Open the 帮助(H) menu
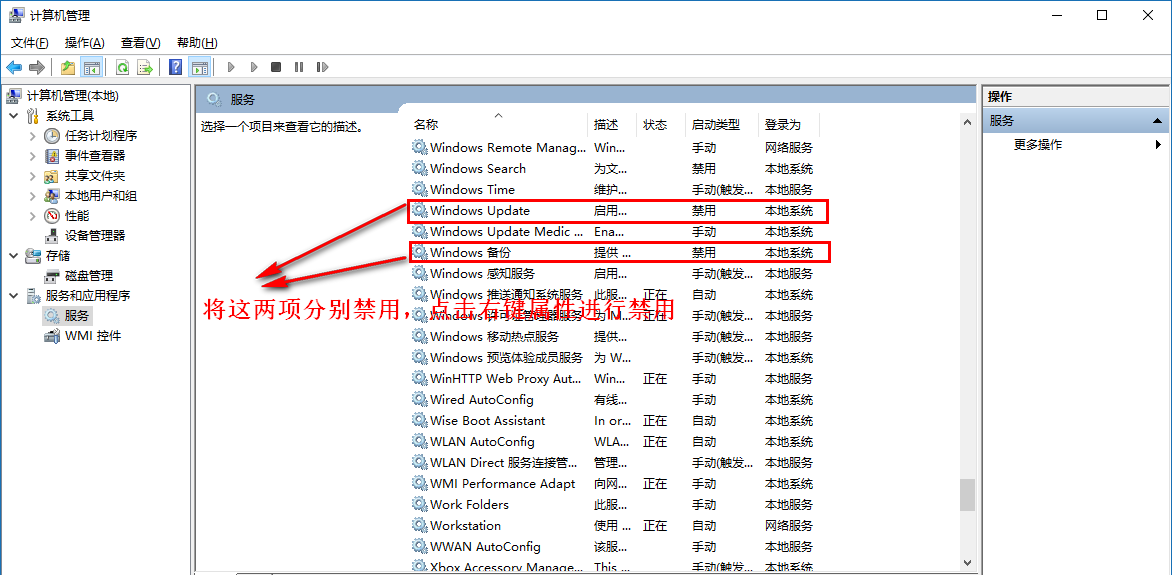Viewport: 1172px width, 575px height. [x=197, y=43]
